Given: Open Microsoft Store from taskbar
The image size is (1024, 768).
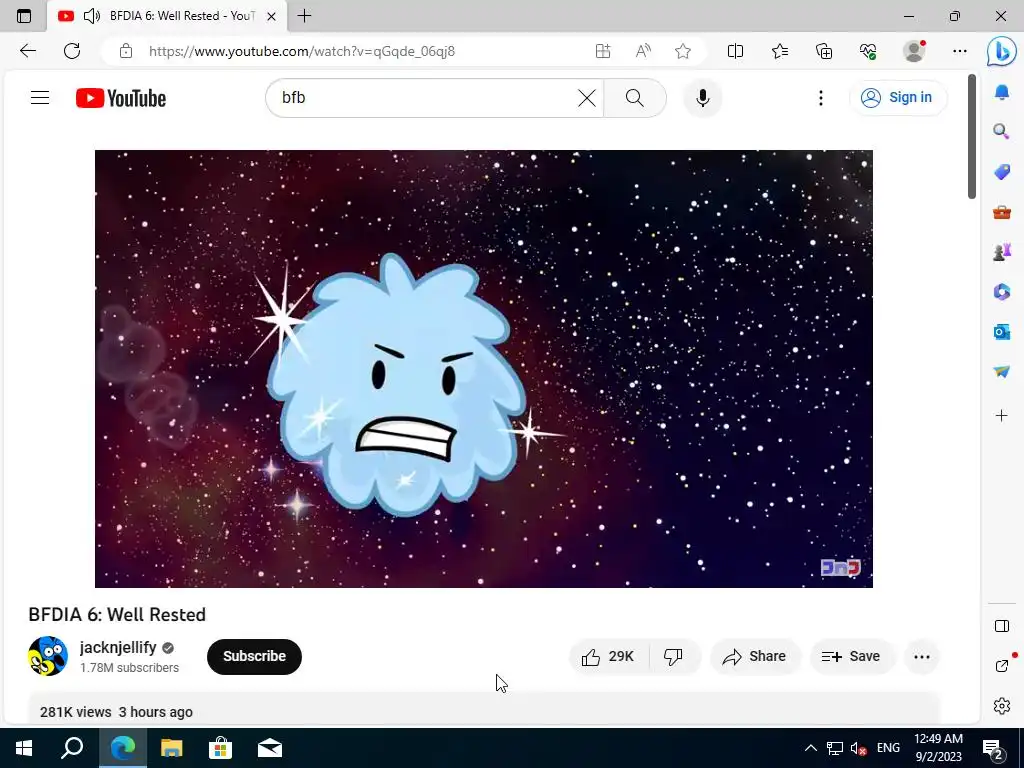Looking at the screenshot, I should (x=221, y=748).
